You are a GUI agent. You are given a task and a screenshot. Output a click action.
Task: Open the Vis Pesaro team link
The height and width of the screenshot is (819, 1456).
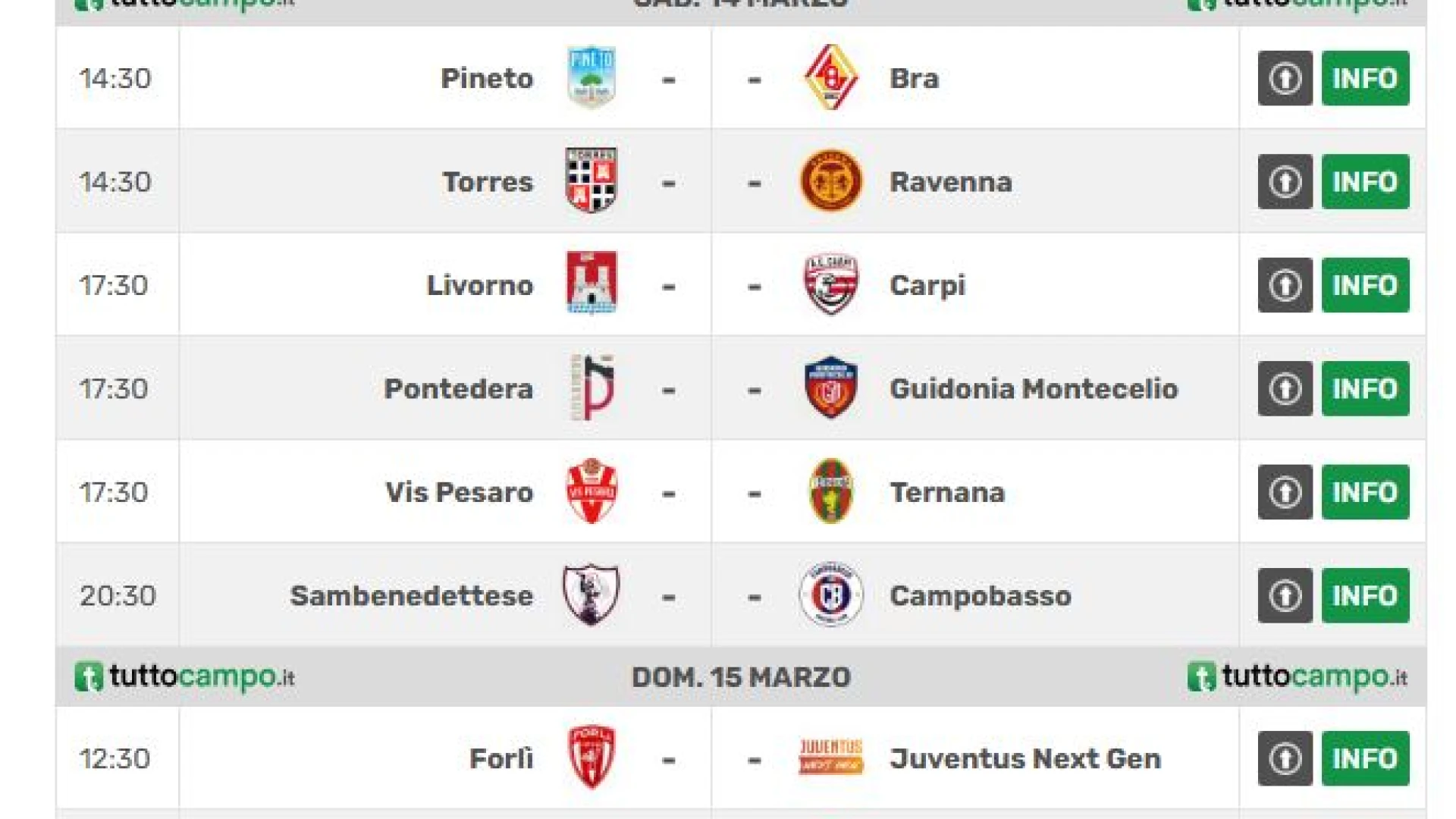pos(459,492)
